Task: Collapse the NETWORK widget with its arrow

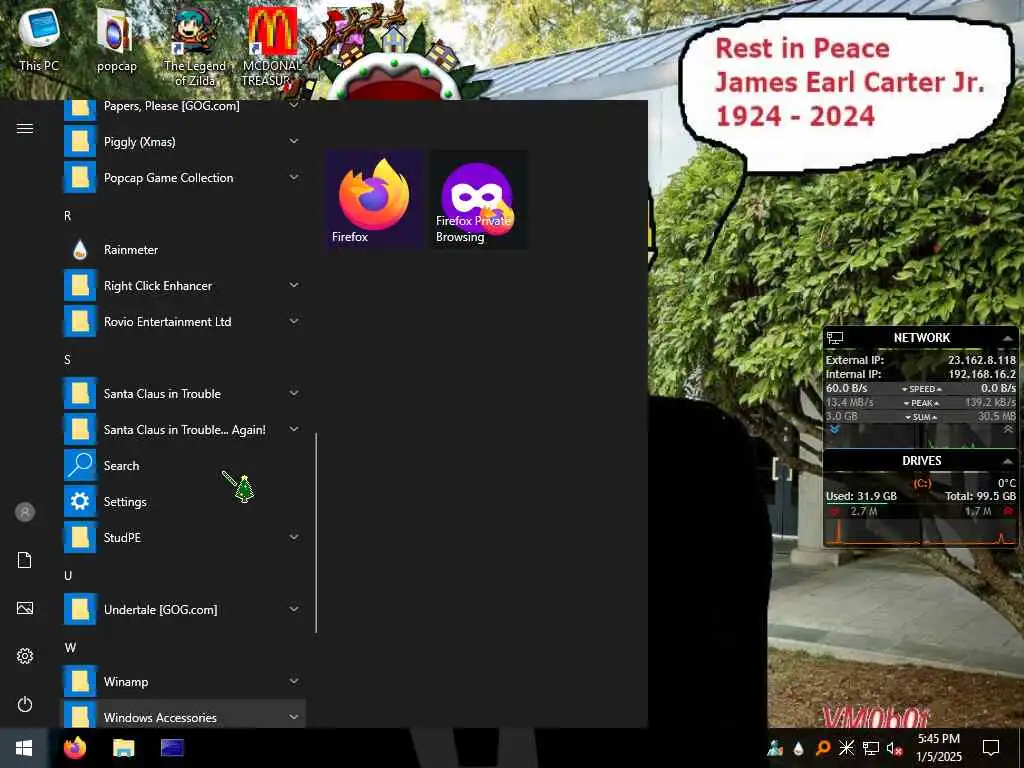Action: coord(1008,338)
